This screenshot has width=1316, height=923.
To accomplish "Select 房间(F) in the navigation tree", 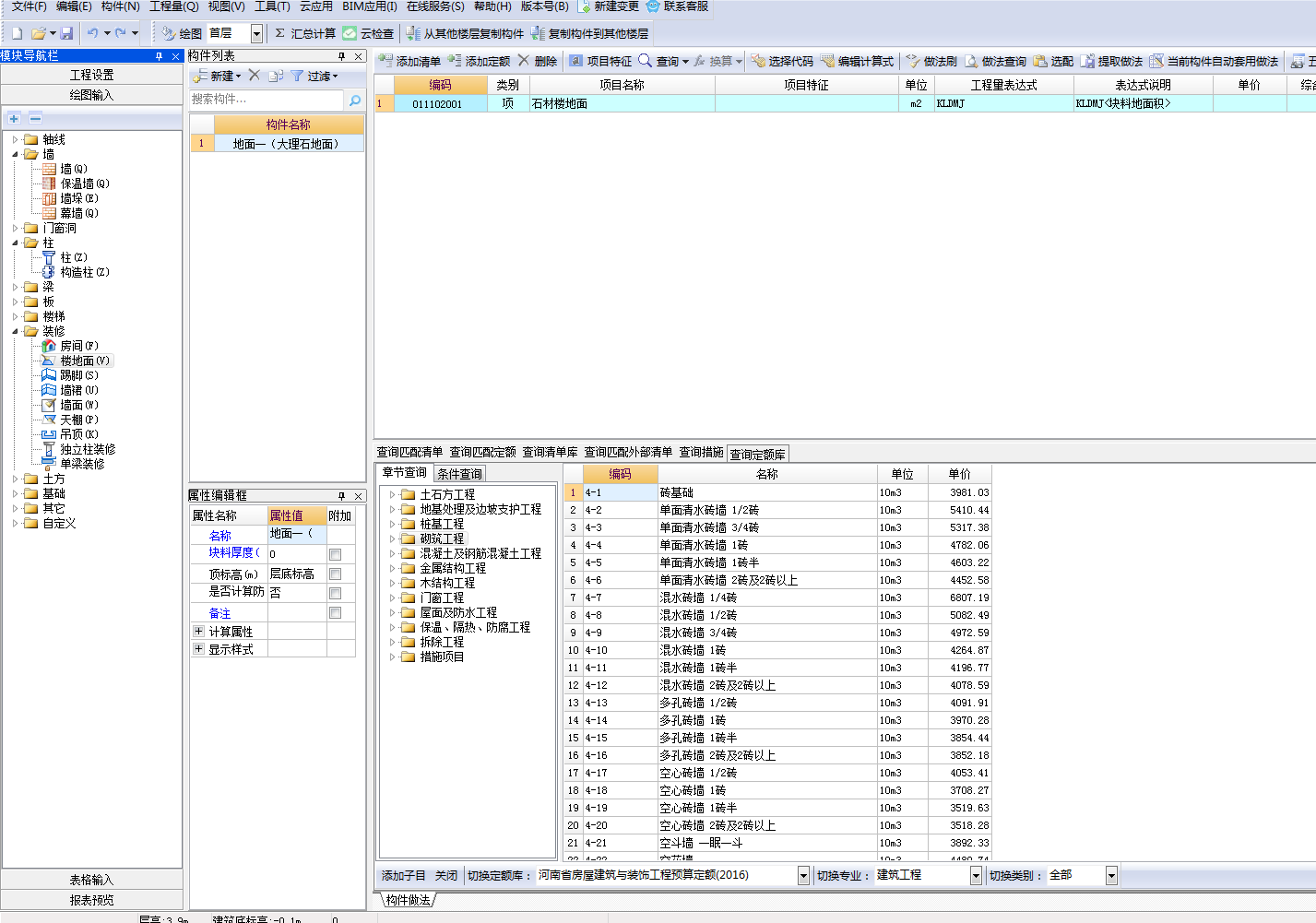I will click(79, 346).
